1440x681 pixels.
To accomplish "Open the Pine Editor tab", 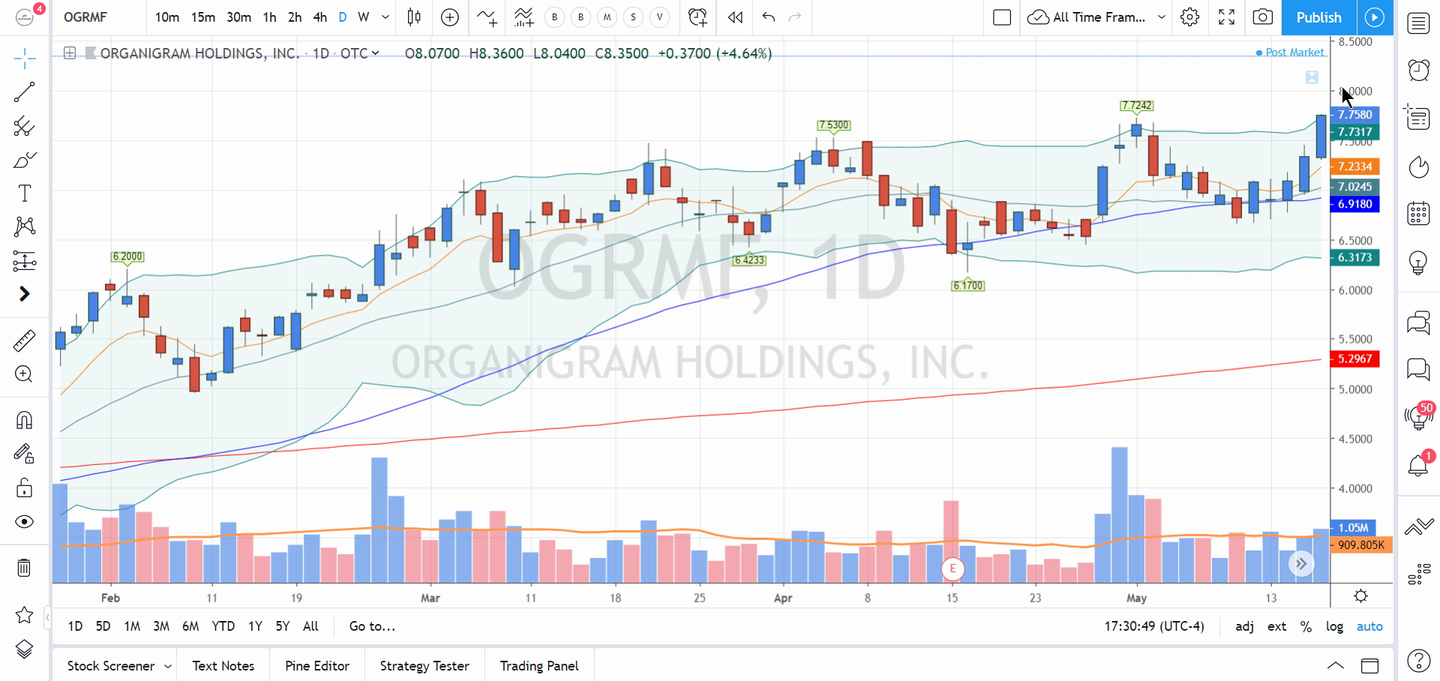I will pos(317,666).
